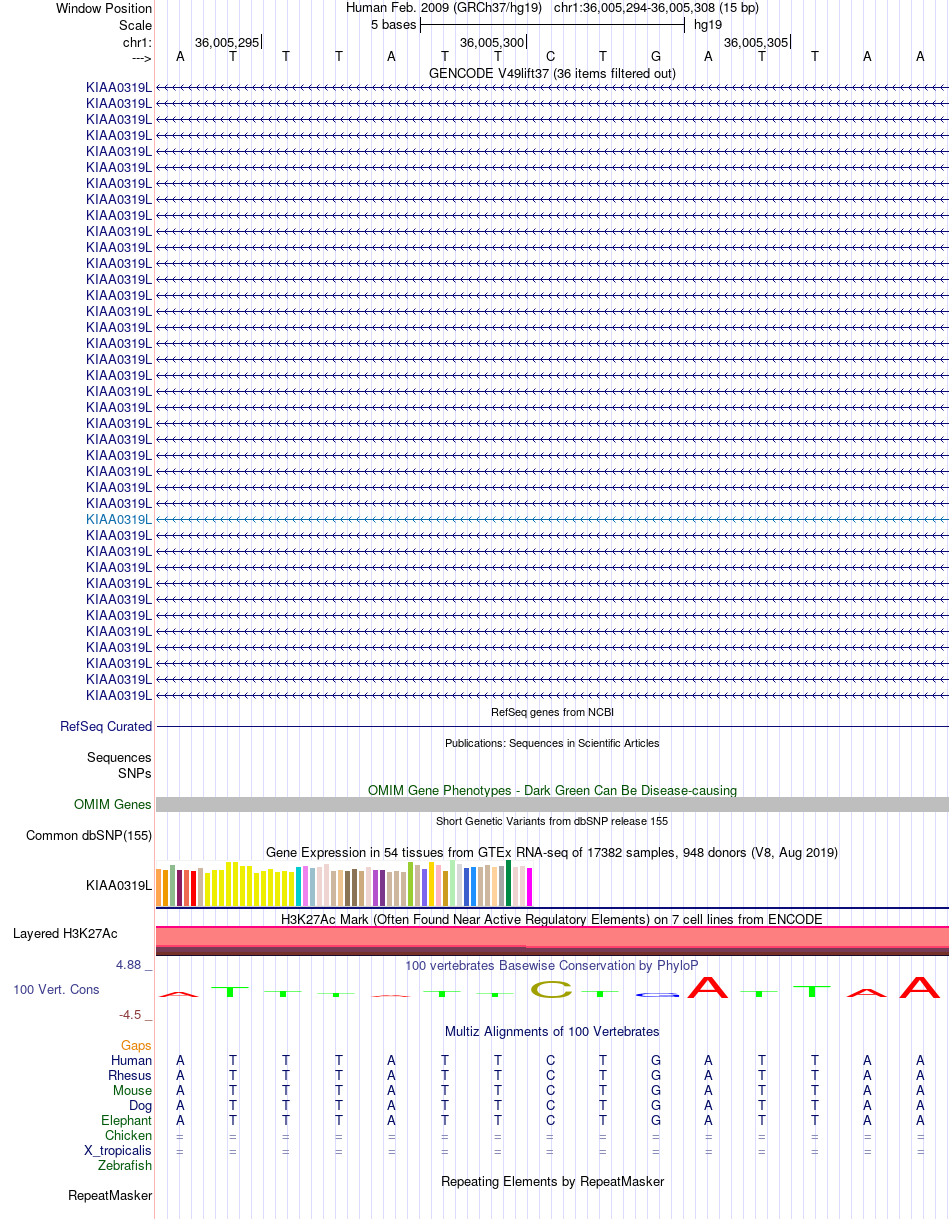Open the RefSeq genes from NCBI title

[552, 712]
